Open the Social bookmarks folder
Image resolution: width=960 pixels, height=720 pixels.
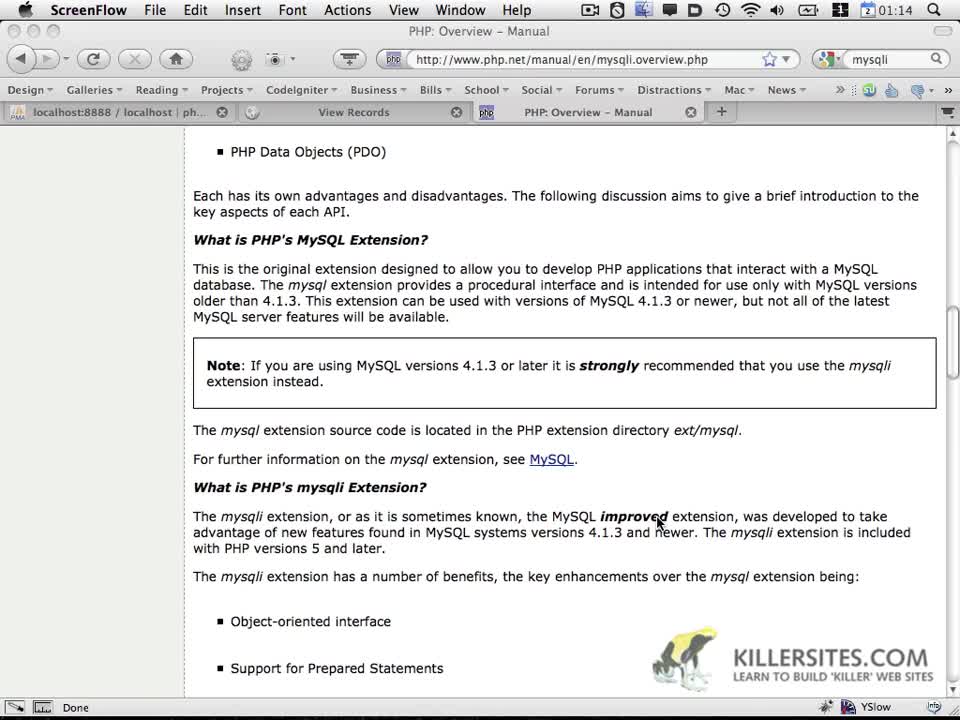(541, 90)
